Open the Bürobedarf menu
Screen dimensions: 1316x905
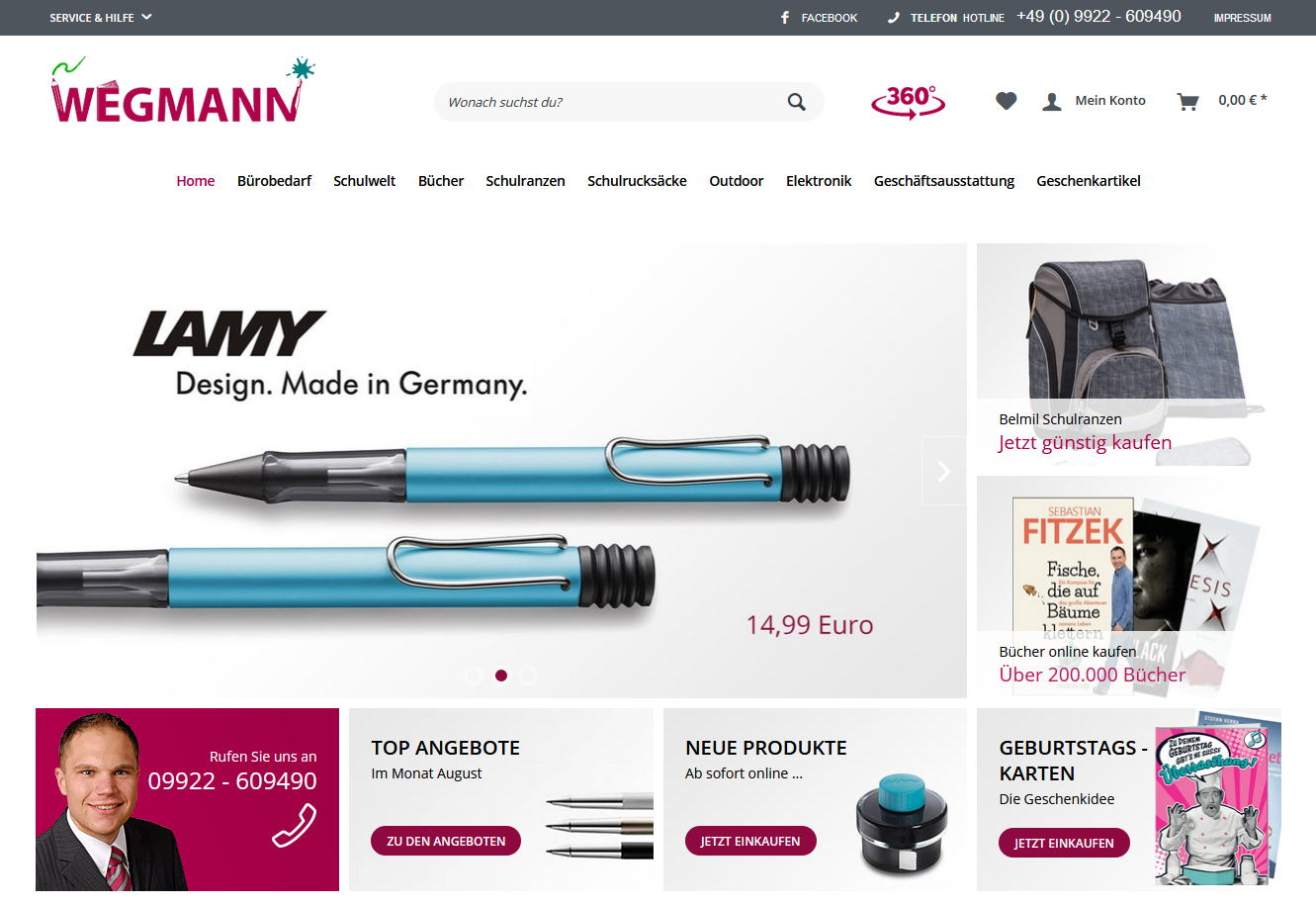[x=274, y=181]
